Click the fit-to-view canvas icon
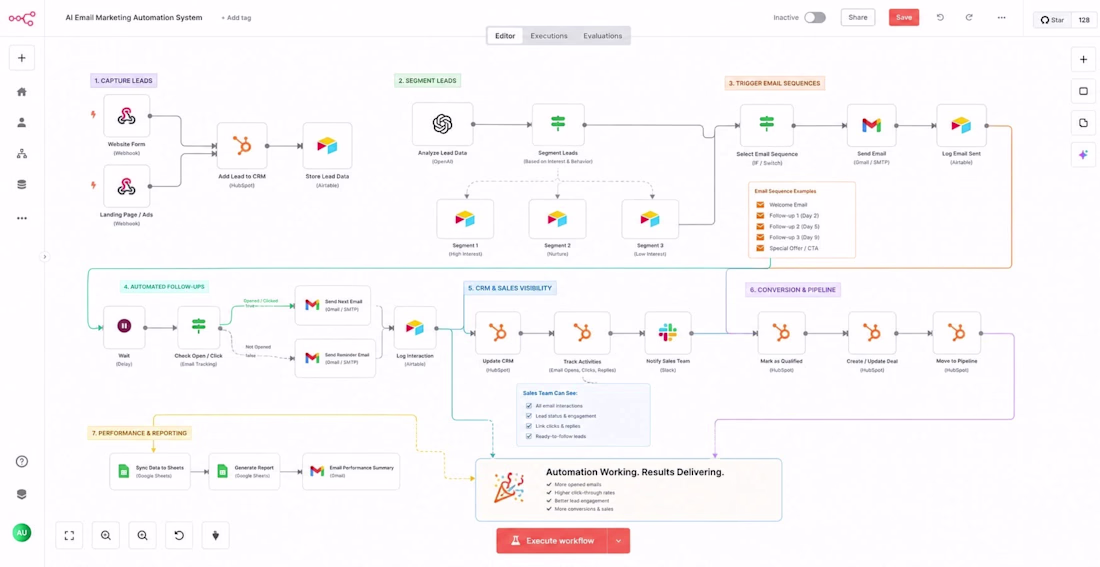This screenshot has height=567, width=1100. pos(69,535)
